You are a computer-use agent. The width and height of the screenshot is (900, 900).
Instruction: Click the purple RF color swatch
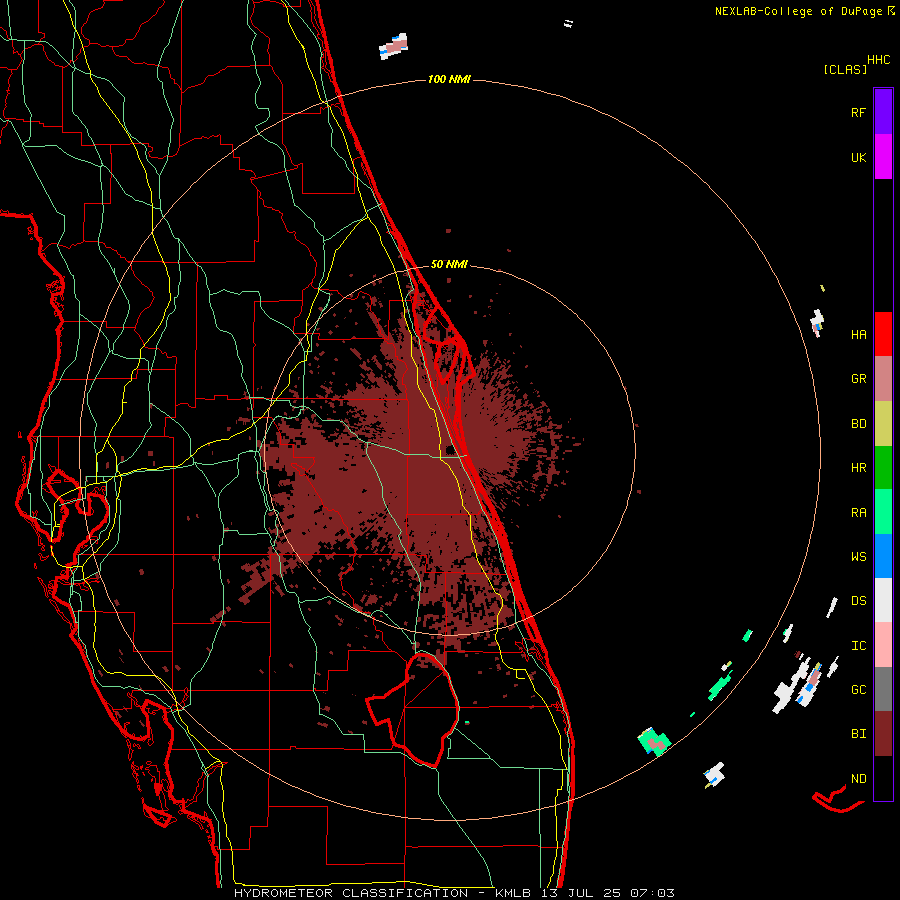coord(883,111)
